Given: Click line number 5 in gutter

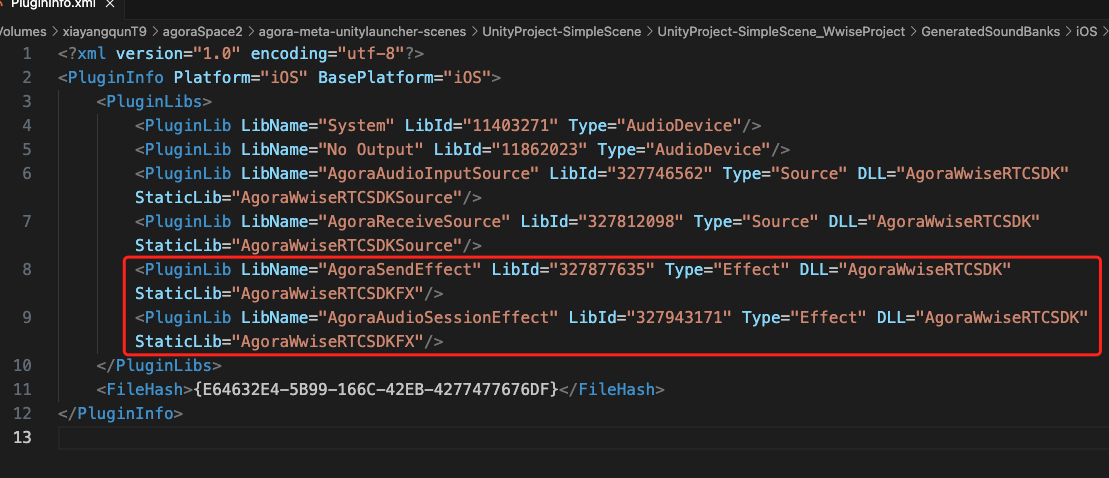Looking at the screenshot, I should click(27, 150).
